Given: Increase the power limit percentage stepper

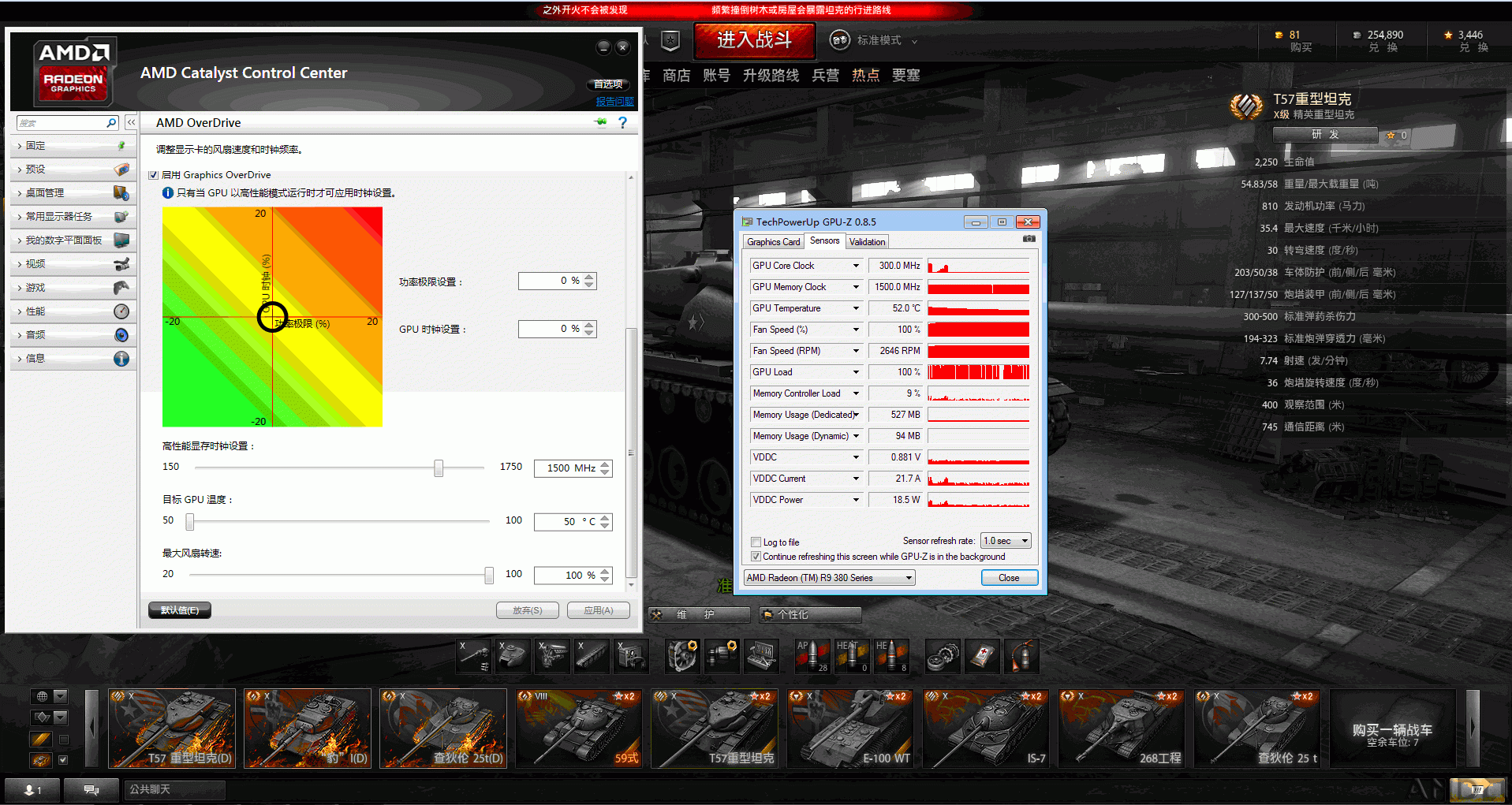Looking at the screenshot, I should (x=589, y=278).
